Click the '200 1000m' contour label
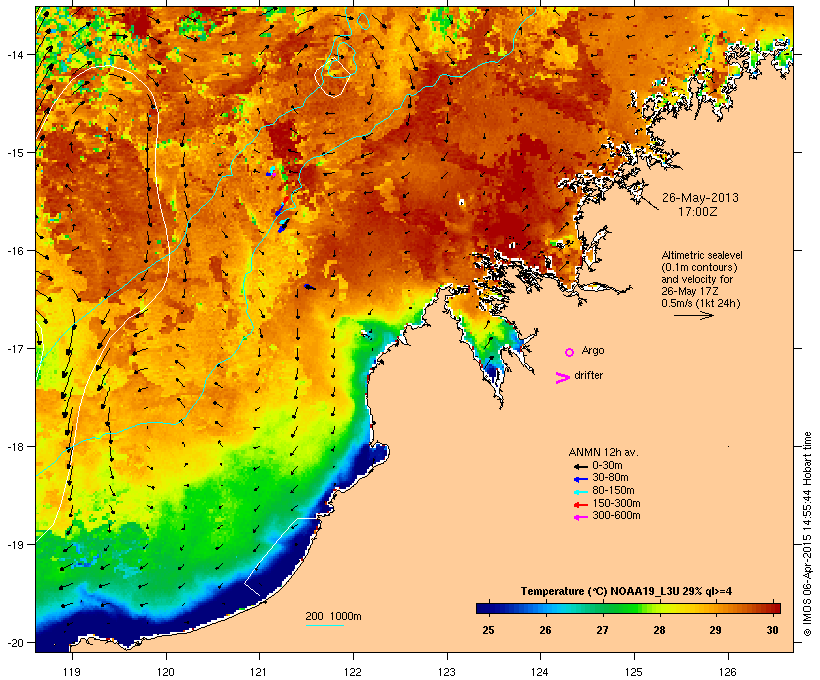 pos(333,616)
